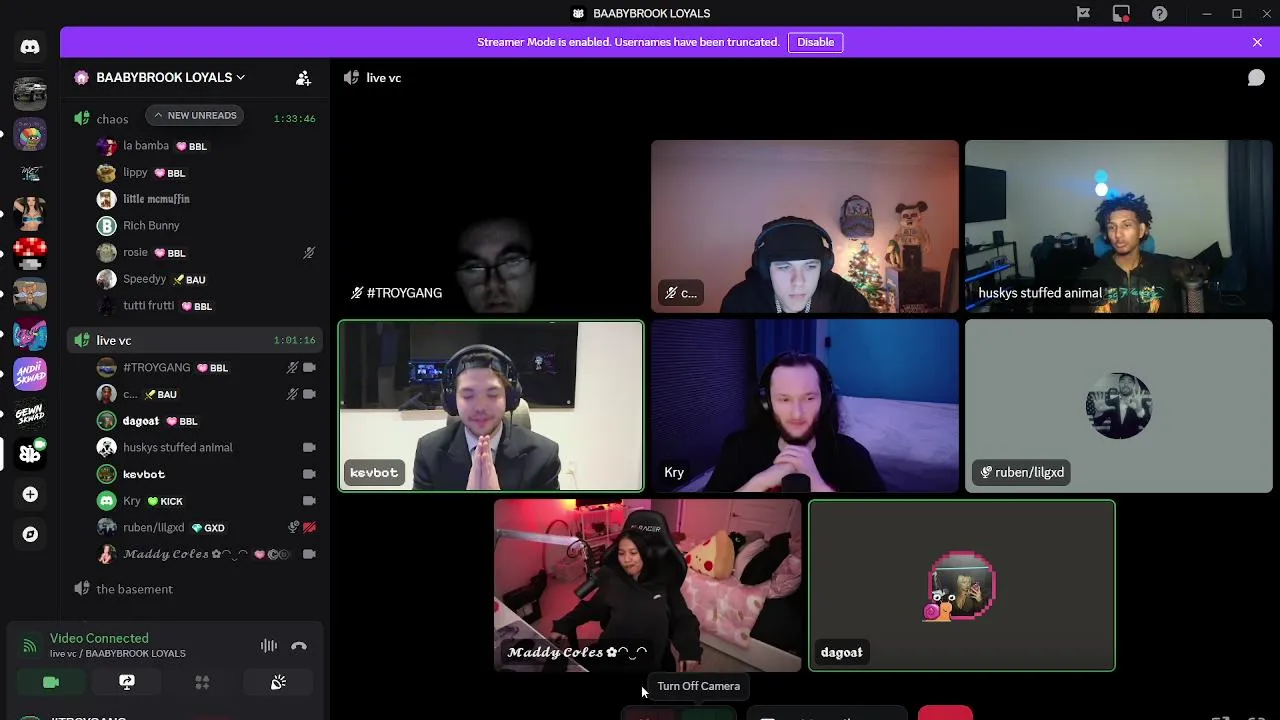The height and width of the screenshot is (720, 1280).
Task: Click the flag icon in title bar
Action: click(1083, 13)
